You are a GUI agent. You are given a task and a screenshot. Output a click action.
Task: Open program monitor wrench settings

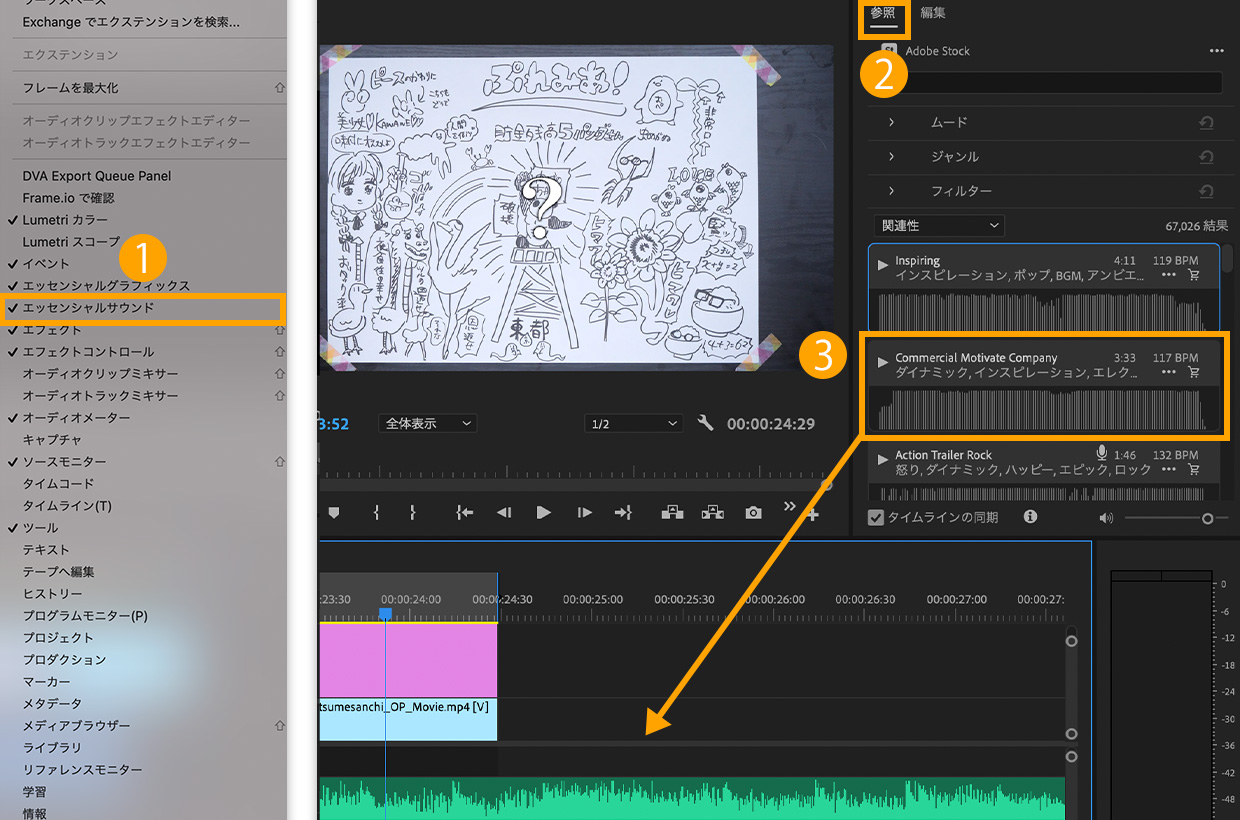(x=705, y=423)
